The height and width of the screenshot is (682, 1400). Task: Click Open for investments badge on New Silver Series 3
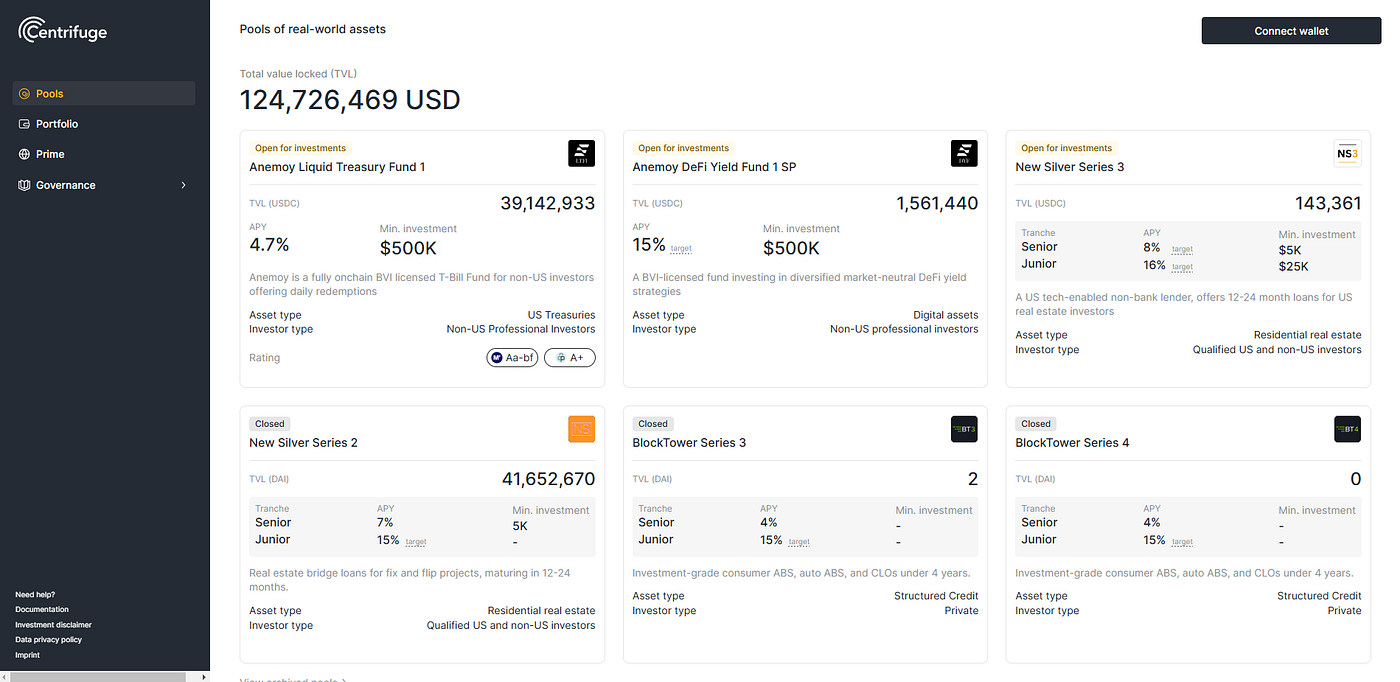1066,148
